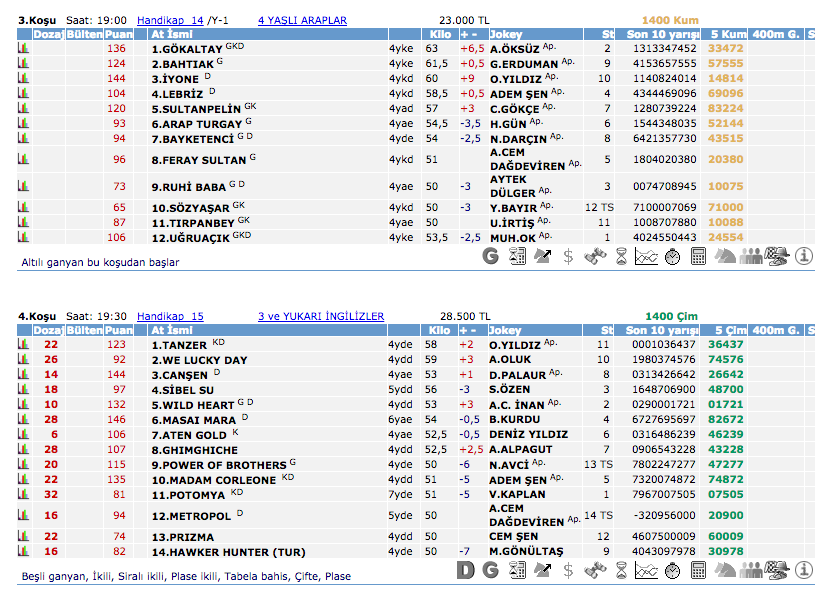Viewport: 834px width, 603px height.
Task: Open the Handikap 15 link
Action: point(170,316)
